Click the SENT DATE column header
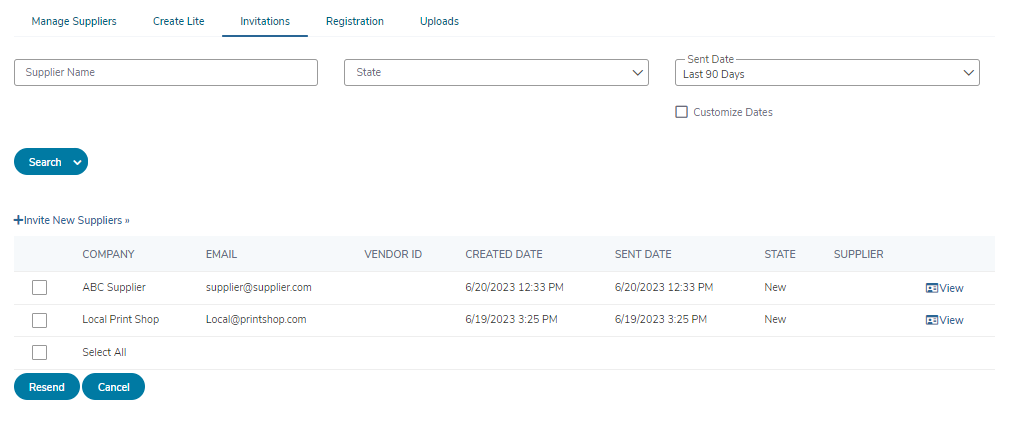This screenshot has width=1009, height=431. click(643, 254)
